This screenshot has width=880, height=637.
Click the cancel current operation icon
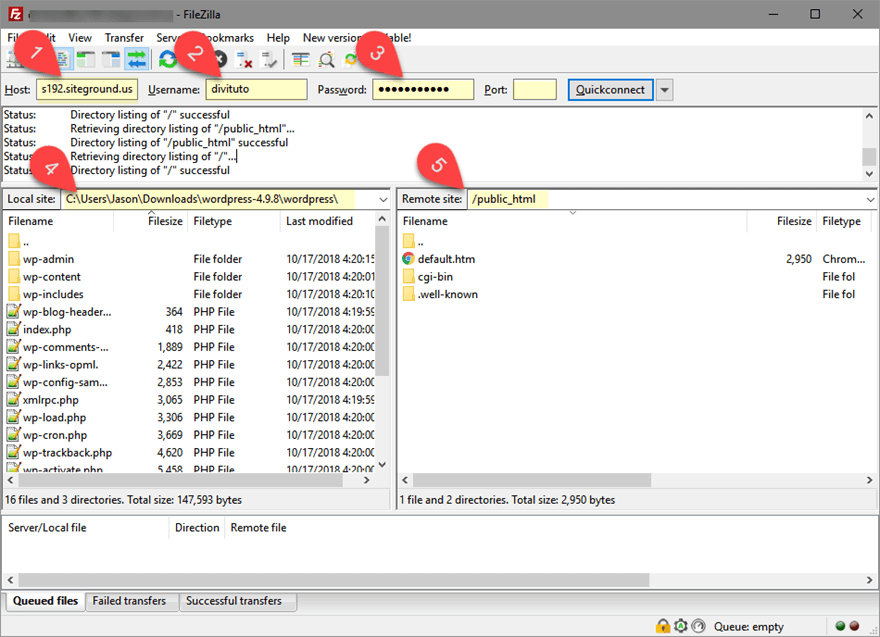(x=220, y=59)
